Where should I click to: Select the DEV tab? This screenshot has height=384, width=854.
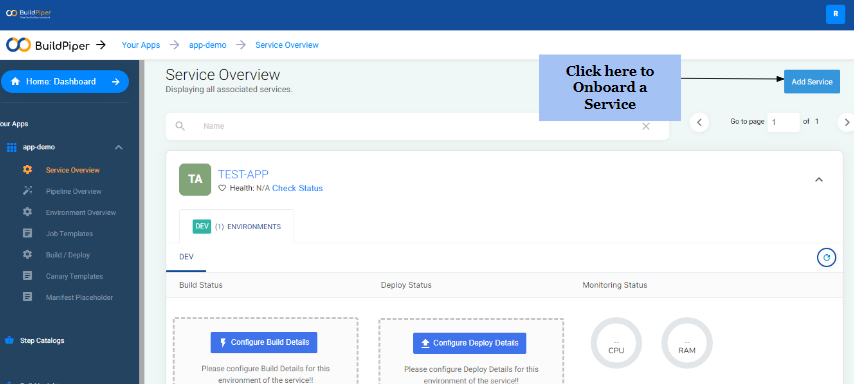pyautogui.click(x=186, y=257)
